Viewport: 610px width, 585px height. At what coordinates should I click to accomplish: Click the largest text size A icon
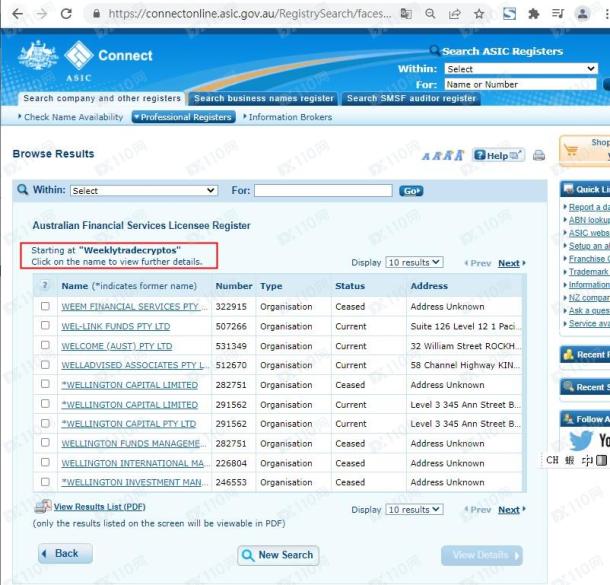[459, 155]
